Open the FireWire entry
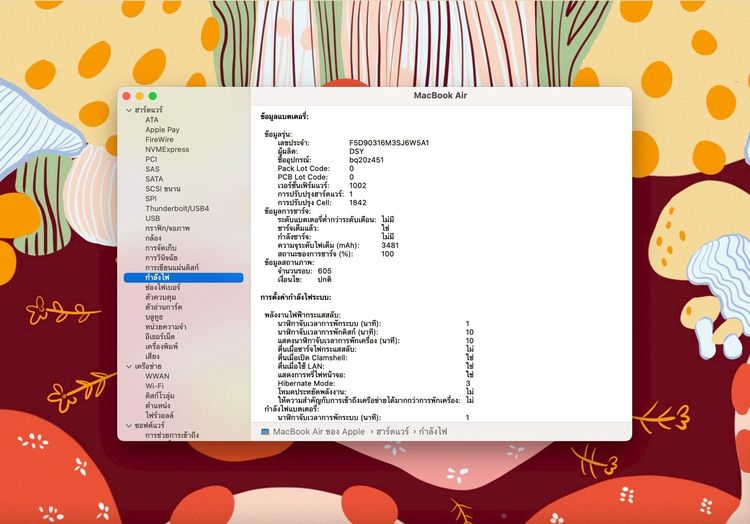 click(159, 140)
